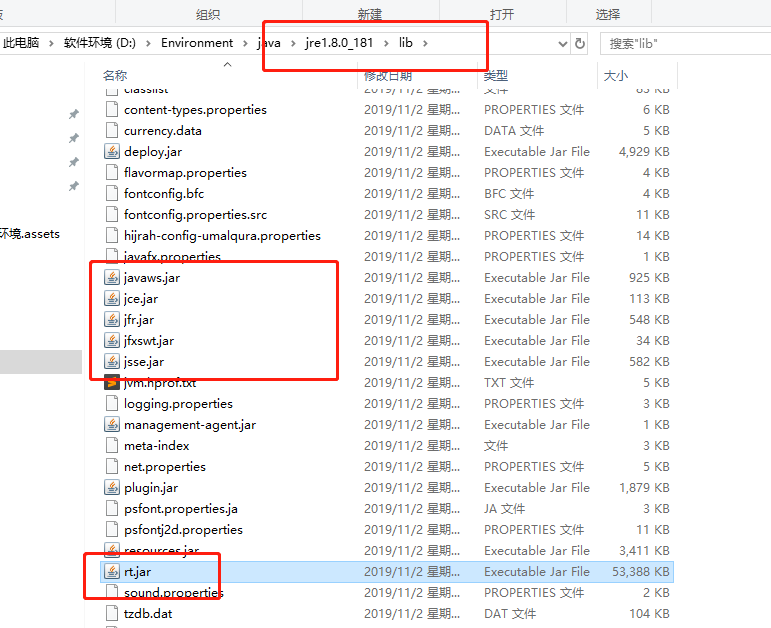Image resolution: width=771 pixels, height=628 pixels.
Task: Expand the chevron after Environment
Action: pyautogui.click(x=245, y=43)
